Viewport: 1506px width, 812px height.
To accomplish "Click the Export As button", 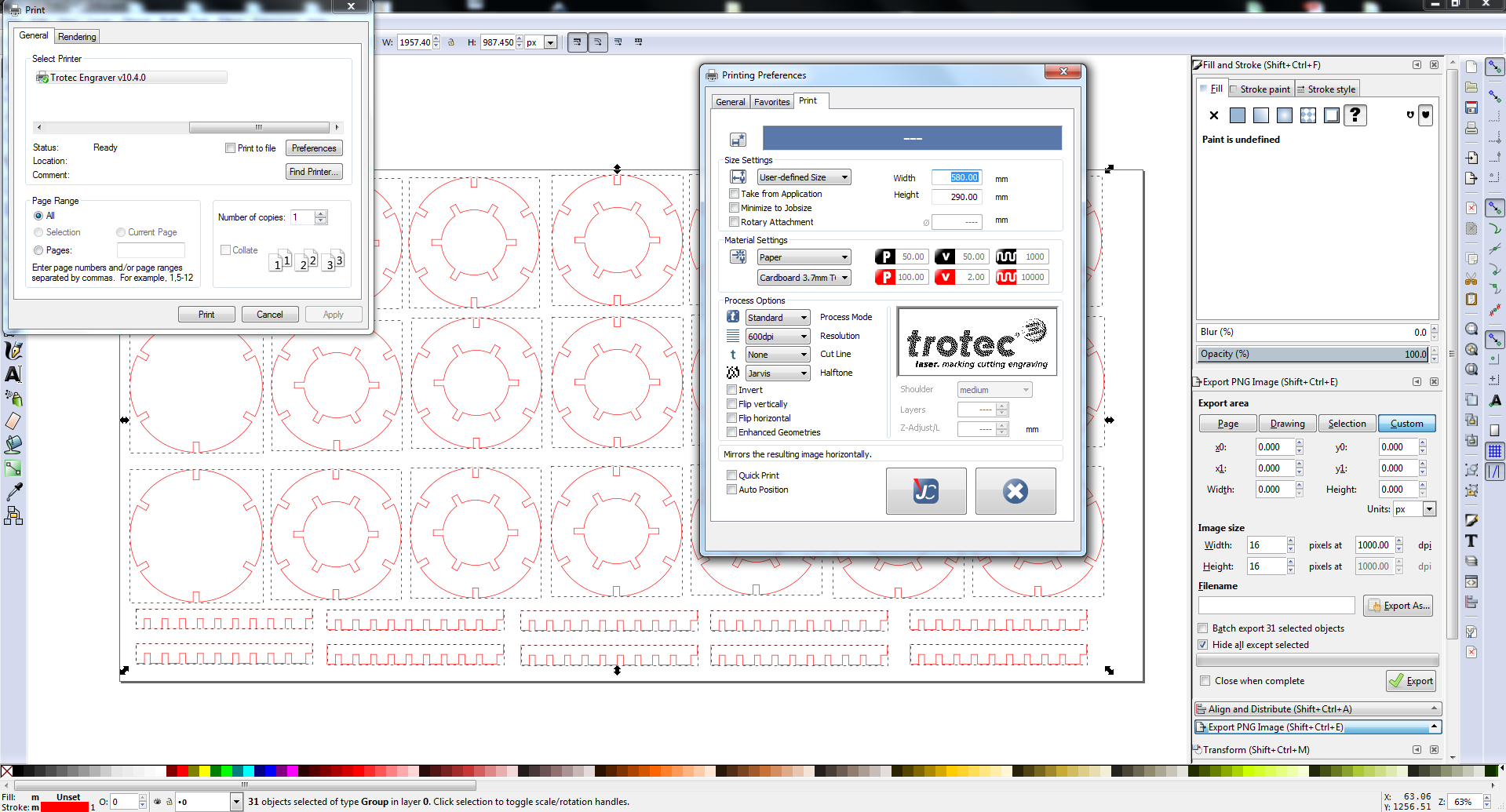I will [x=1399, y=606].
